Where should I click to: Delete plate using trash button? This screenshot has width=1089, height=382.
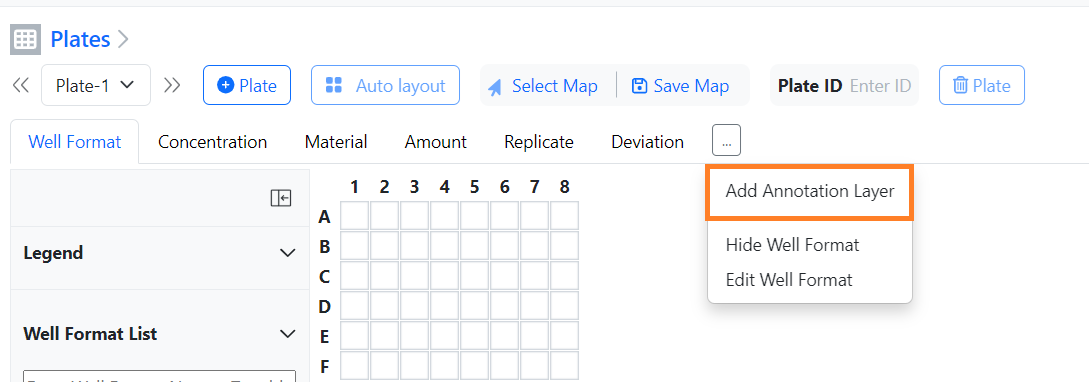tap(981, 85)
